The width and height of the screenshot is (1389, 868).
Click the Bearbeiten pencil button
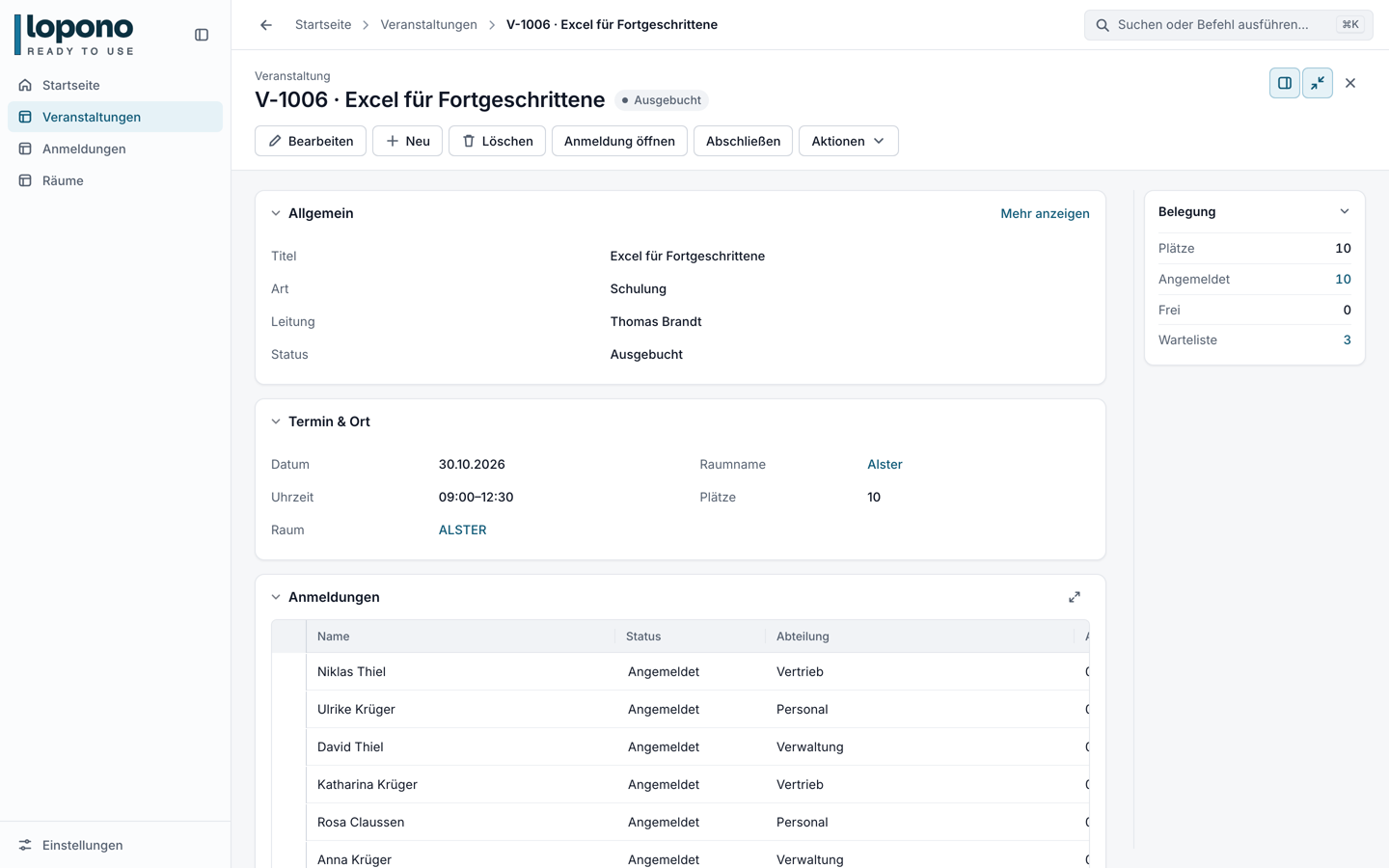[x=311, y=141]
